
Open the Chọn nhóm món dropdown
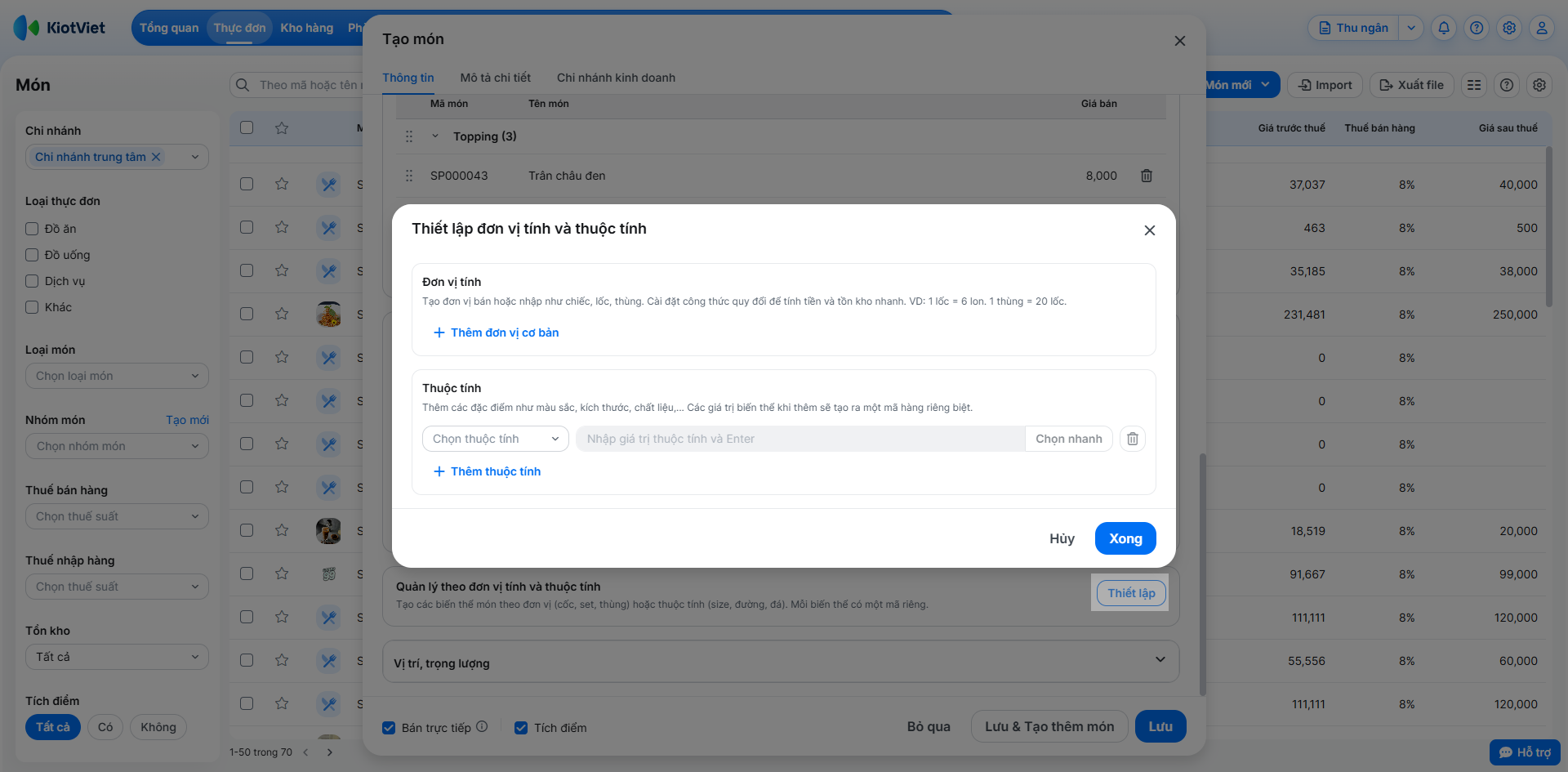coord(117,446)
